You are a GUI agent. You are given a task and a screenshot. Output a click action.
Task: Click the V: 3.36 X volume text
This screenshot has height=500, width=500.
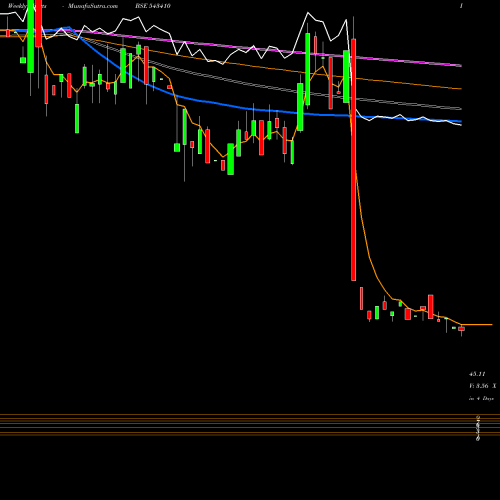[482, 386]
